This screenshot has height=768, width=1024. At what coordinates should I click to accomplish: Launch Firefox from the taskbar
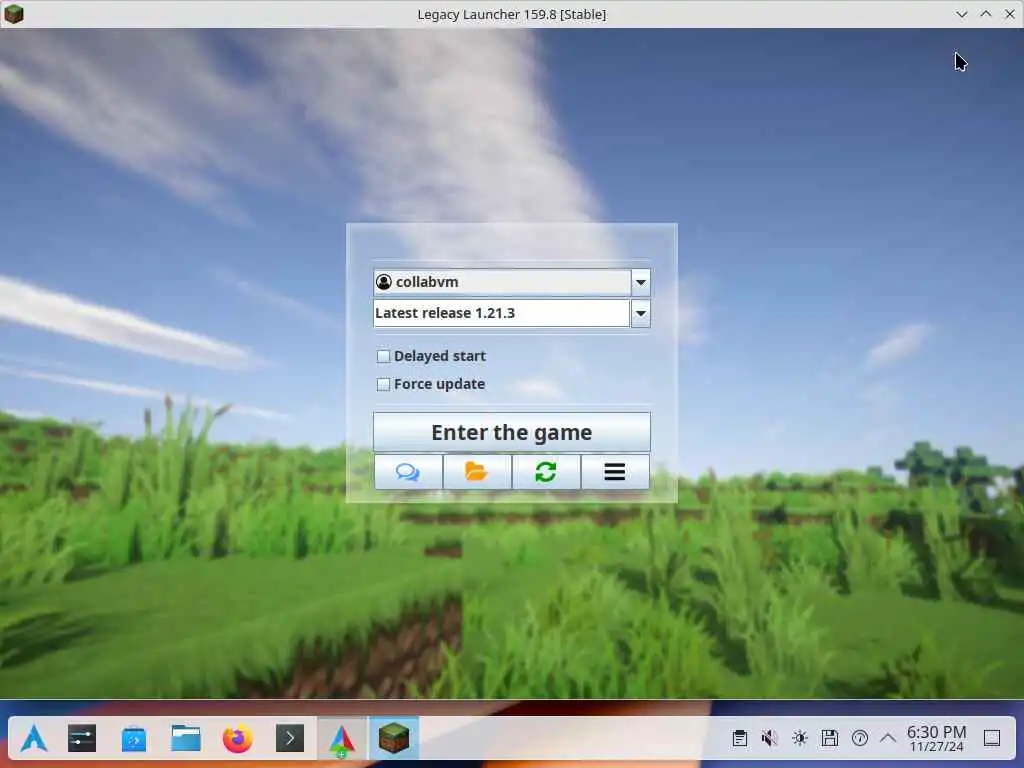(x=238, y=739)
